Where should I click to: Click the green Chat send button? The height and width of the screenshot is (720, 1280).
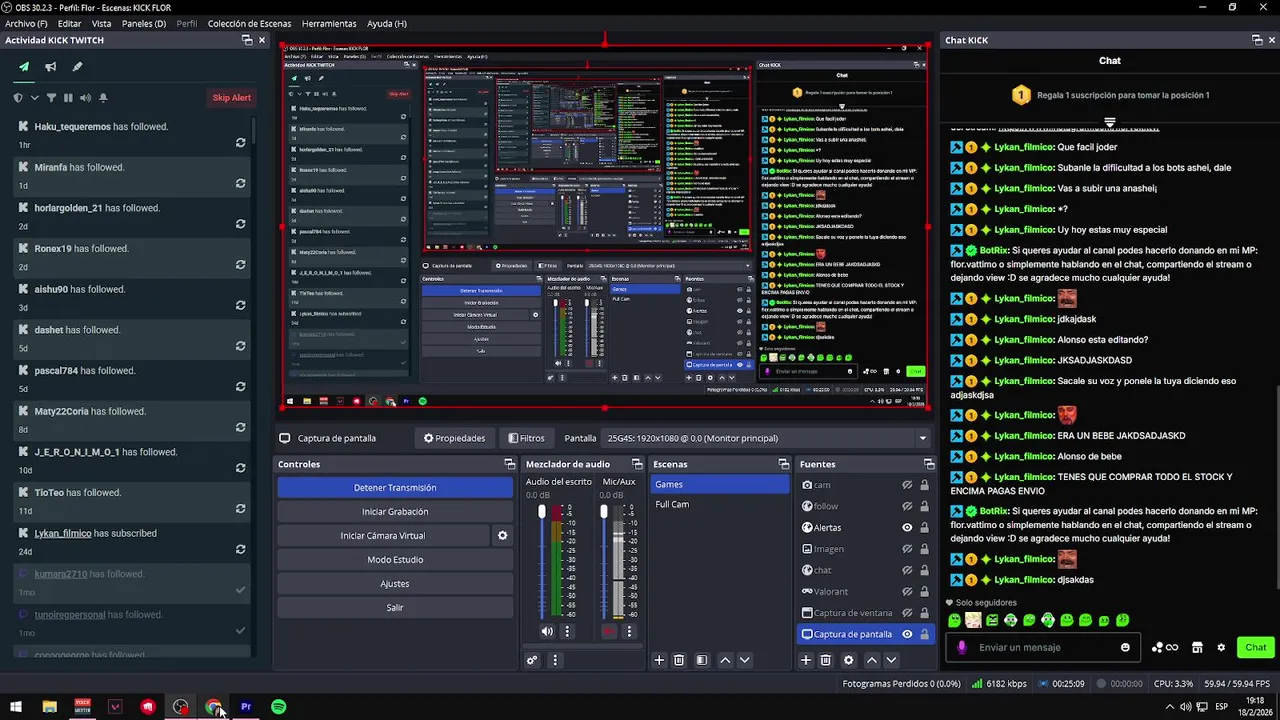[1256, 647]
